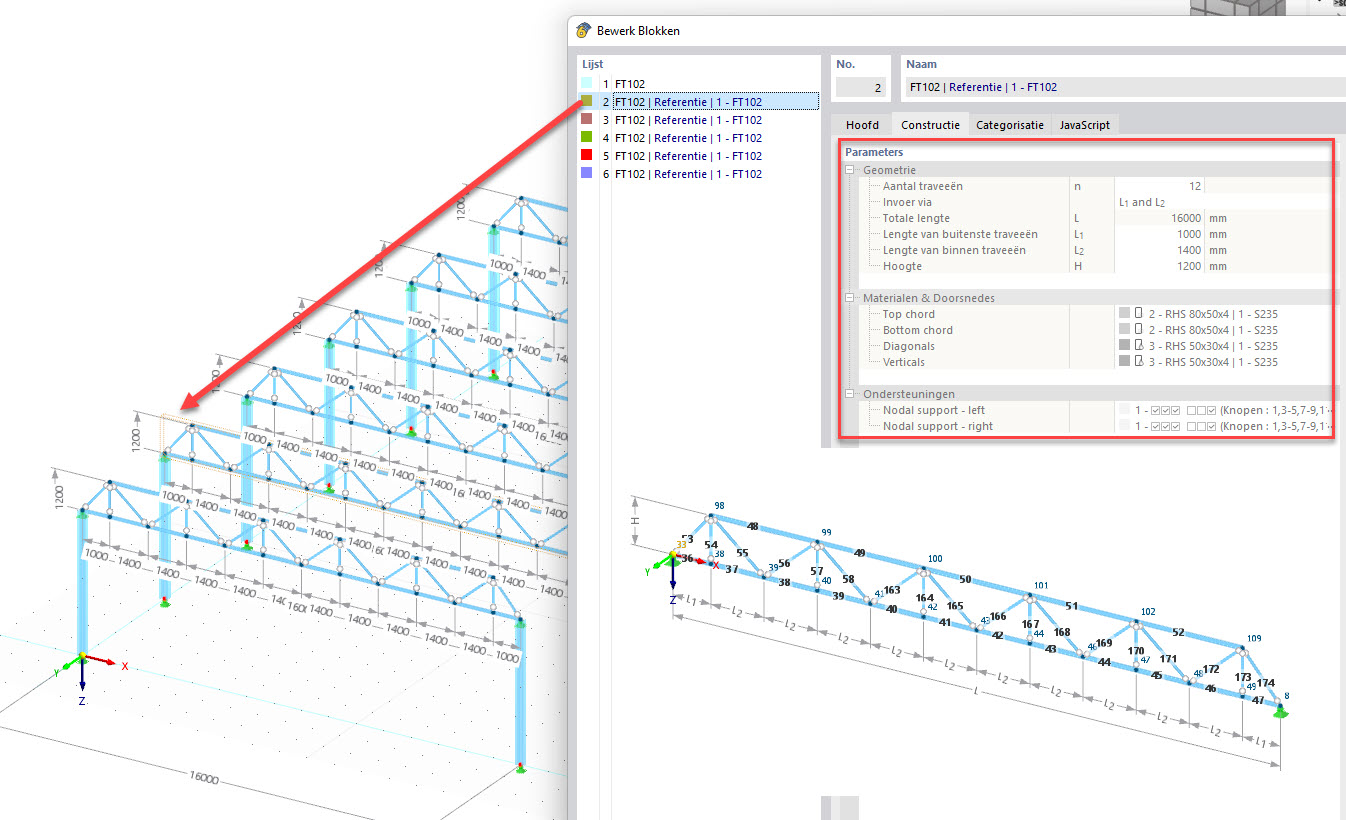Collapse the Ondersteuningen group

851,394
